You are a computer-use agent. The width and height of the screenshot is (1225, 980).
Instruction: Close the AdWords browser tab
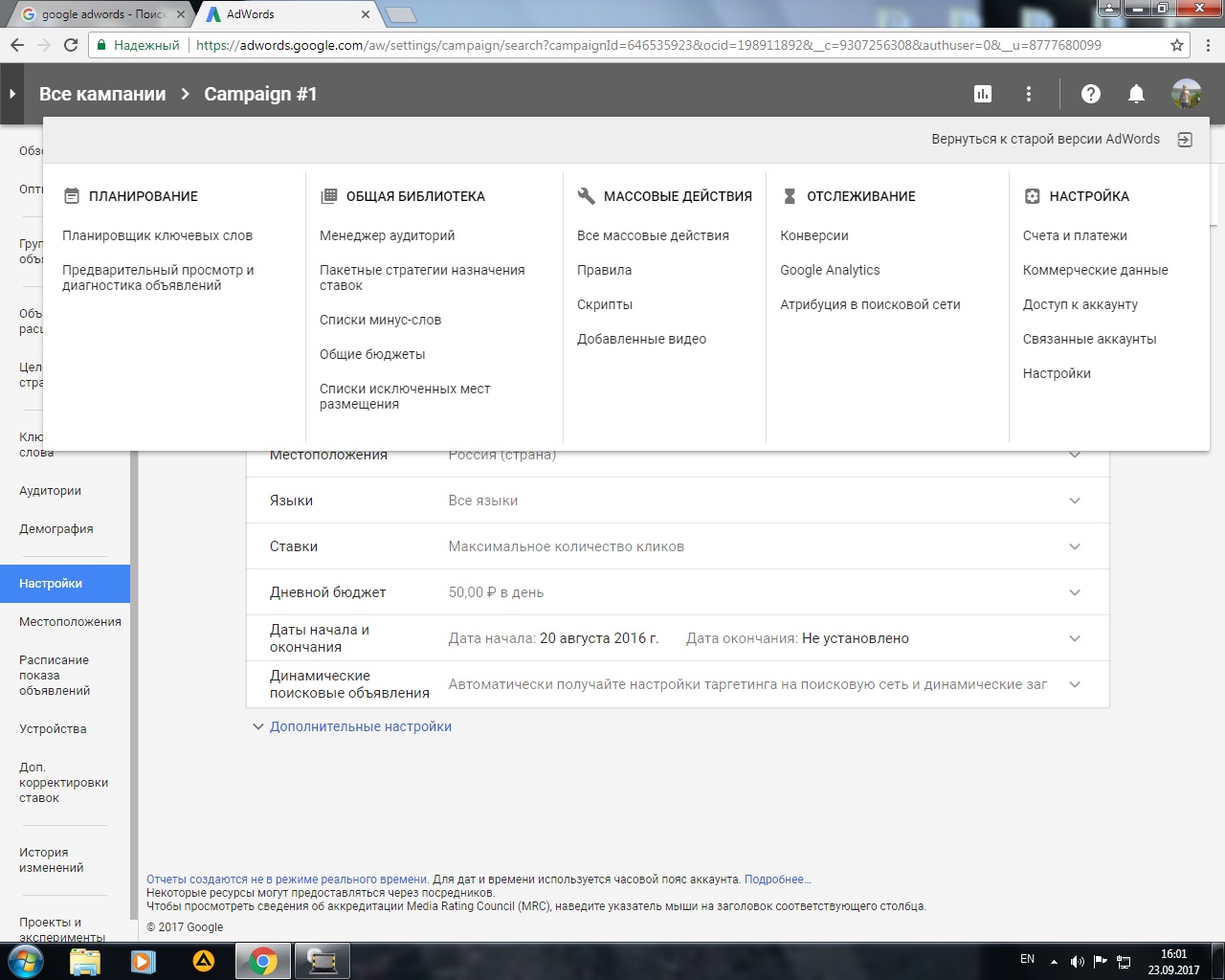click(x=366, y=14)
